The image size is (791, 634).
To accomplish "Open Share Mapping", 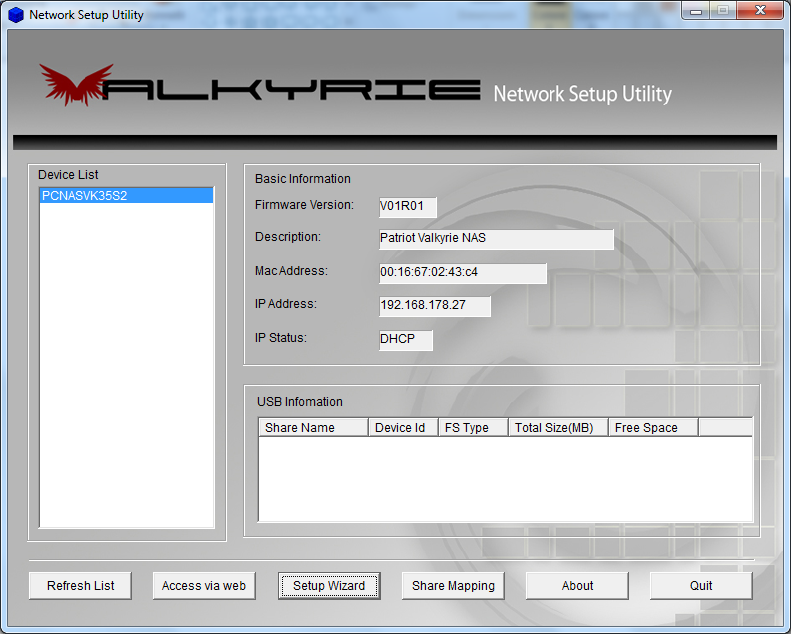I will click(453, 586).
